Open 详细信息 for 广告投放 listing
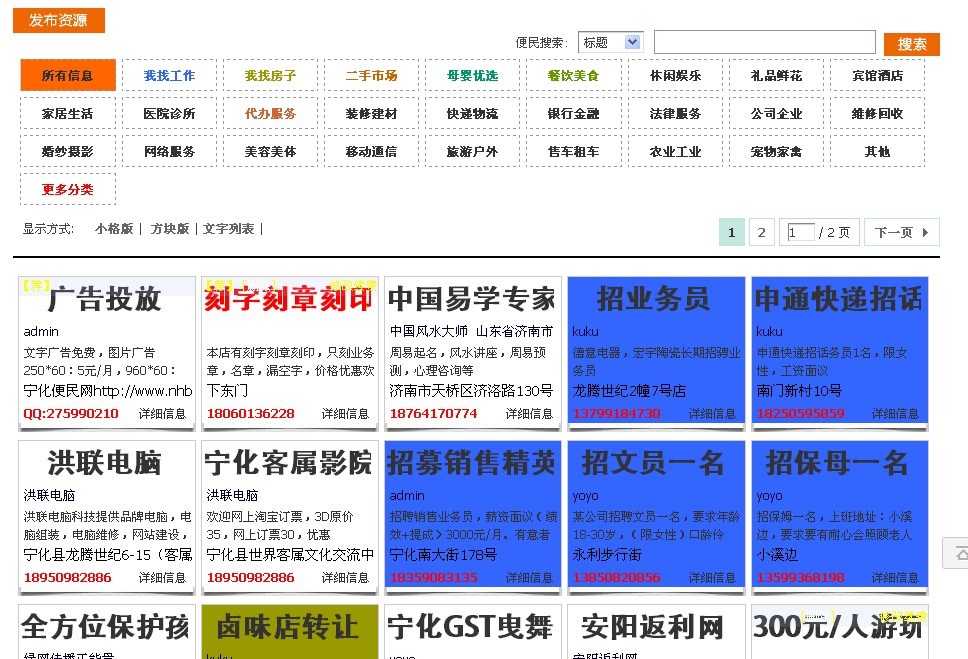Viewport: 968px width, 659px height. (162, 413)
